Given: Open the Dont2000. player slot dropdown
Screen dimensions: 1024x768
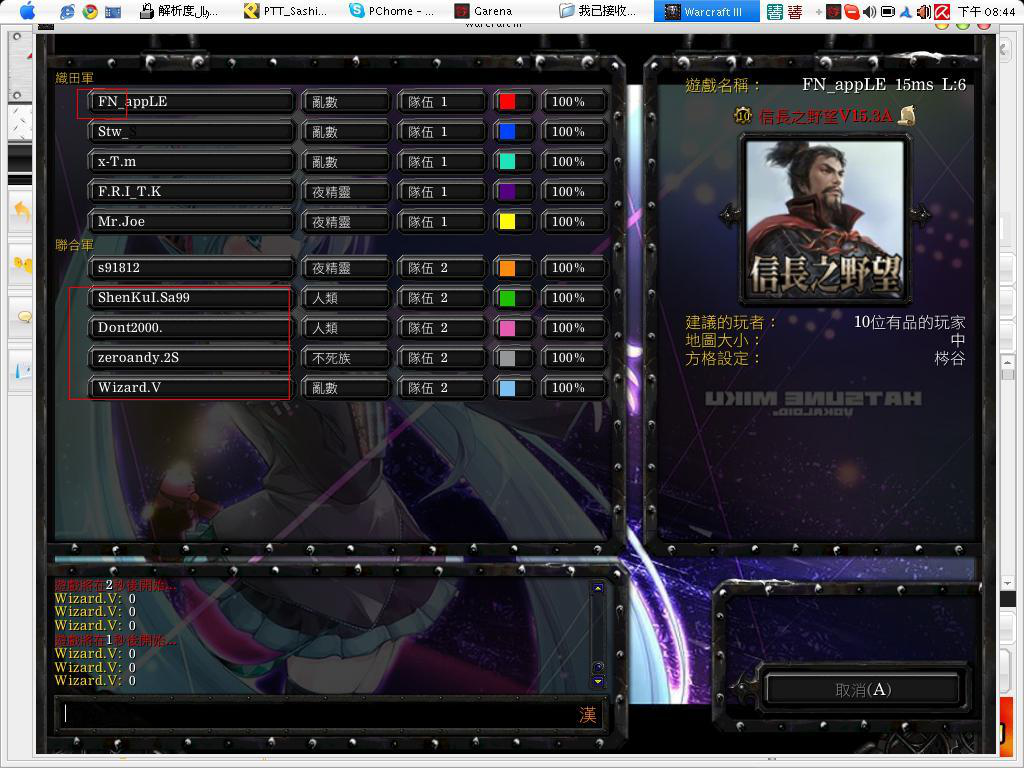Looking at the screenshot, I should (x=191, y=328).
